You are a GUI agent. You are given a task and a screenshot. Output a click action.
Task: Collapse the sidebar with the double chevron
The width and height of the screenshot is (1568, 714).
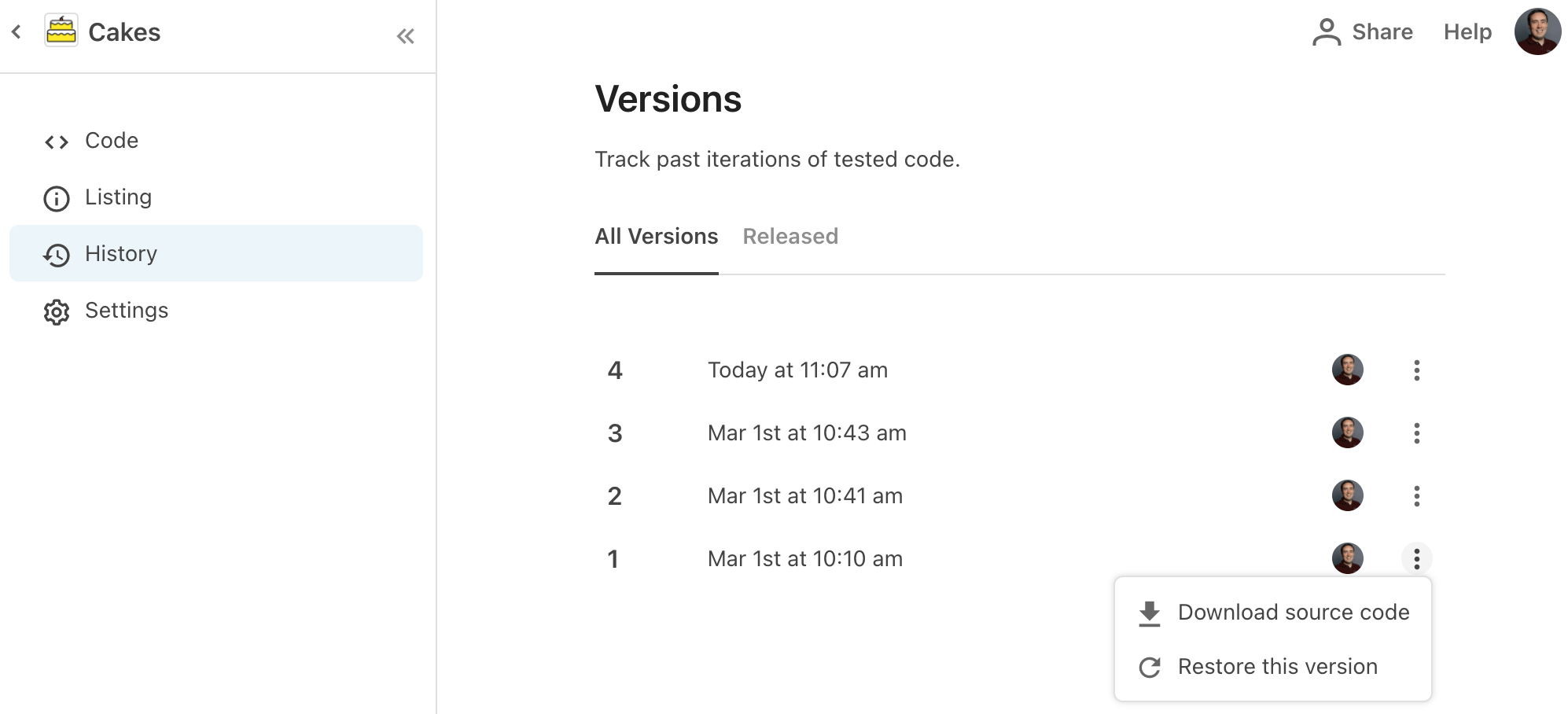click(405, 35)
